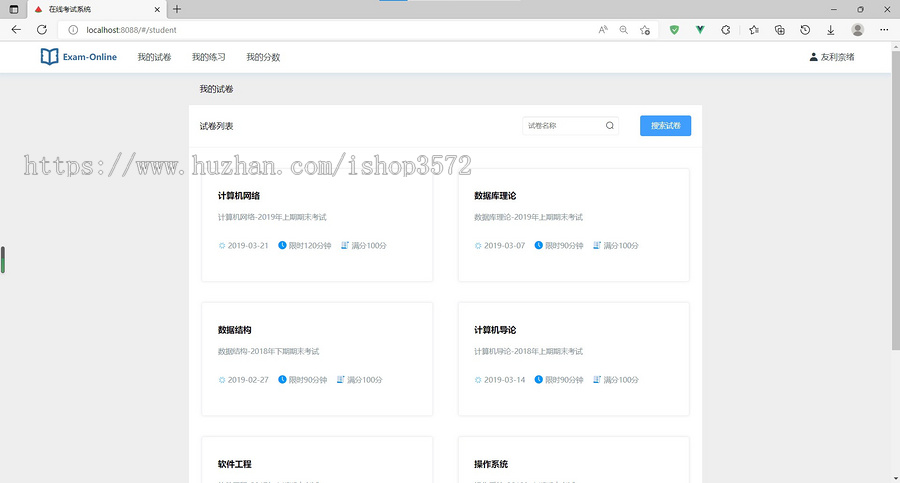Click the 搜索试卷 button

[x=665, y=126]
